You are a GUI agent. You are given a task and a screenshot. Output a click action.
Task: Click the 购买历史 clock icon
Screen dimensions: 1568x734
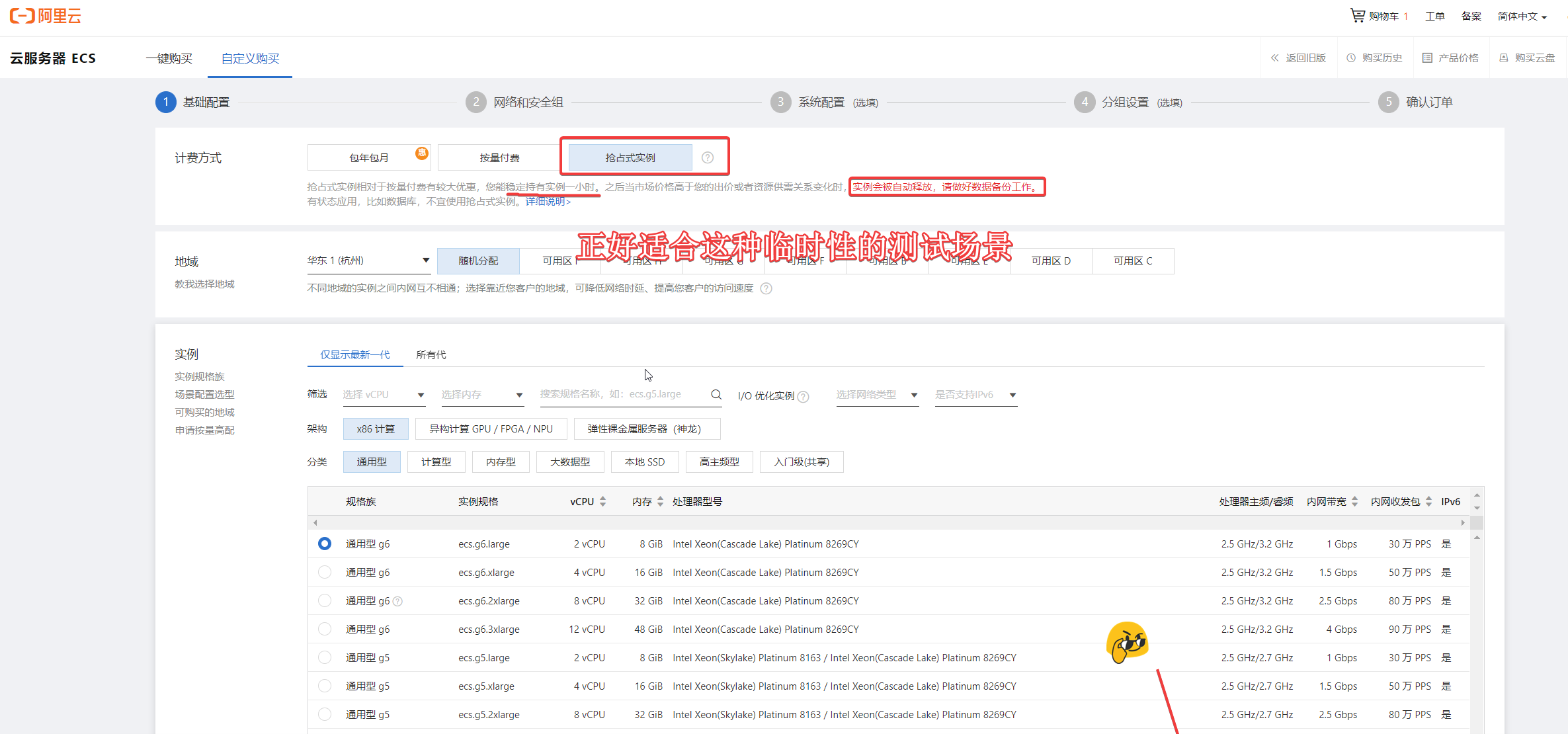(1351, 58)
